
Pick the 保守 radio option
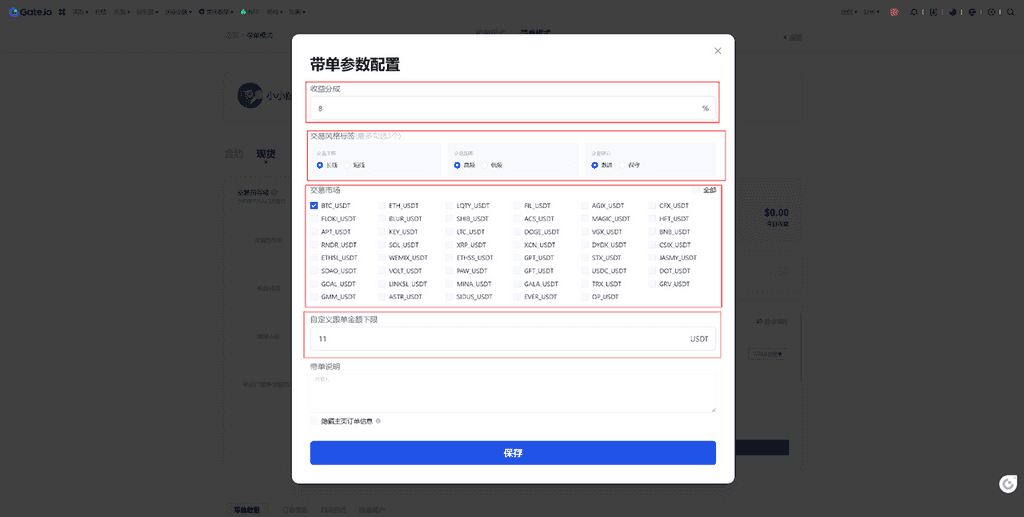click(x=621, y=165)
